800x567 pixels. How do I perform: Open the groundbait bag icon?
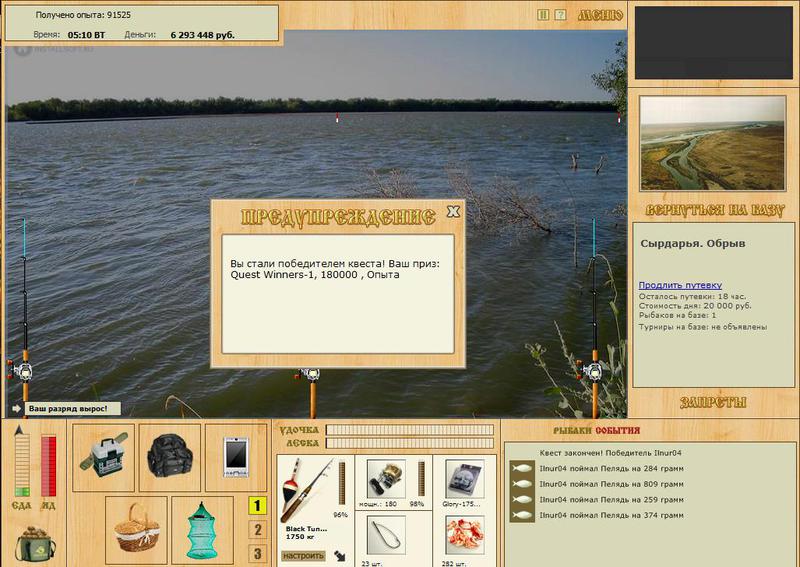coord(35,544)
